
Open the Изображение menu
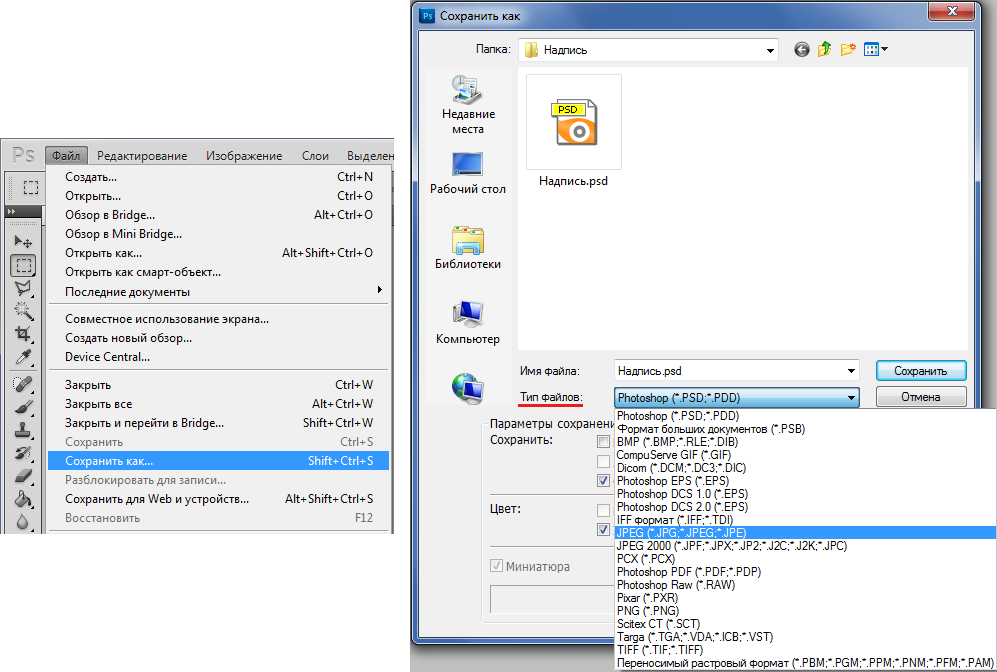coord(244,156)
